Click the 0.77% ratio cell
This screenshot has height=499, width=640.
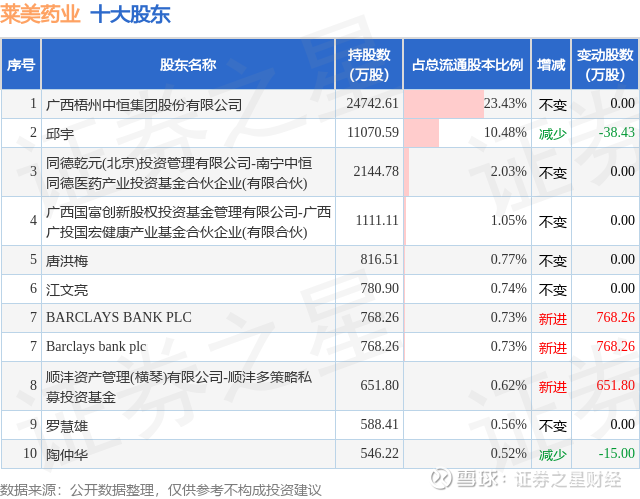467,259
